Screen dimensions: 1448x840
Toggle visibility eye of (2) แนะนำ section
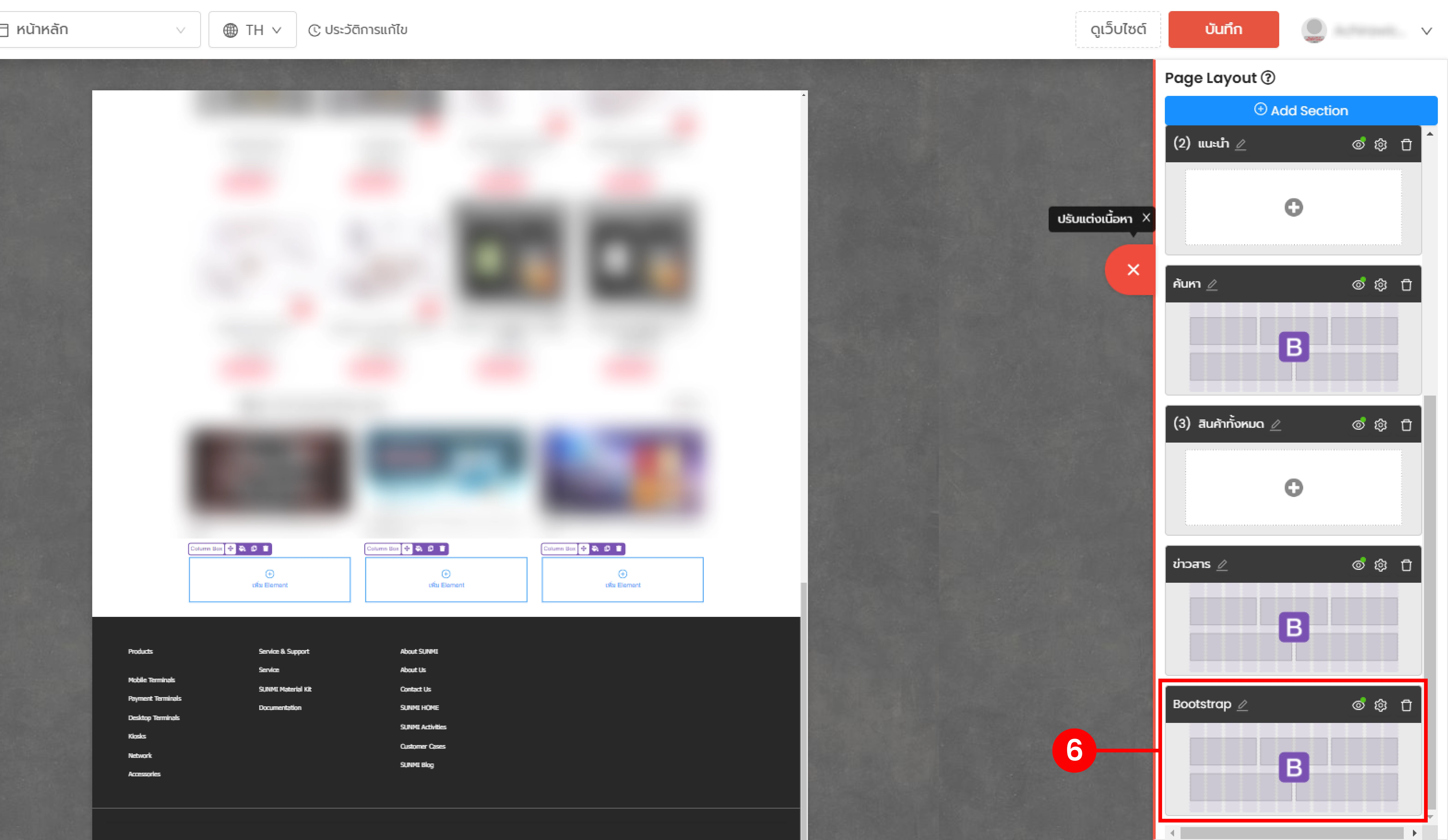(x=1358, y=144)
